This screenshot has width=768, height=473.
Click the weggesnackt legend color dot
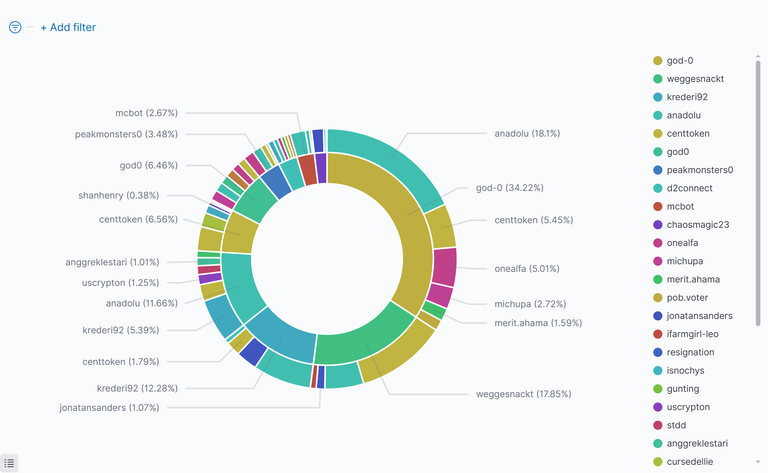[x=658, y=79]
